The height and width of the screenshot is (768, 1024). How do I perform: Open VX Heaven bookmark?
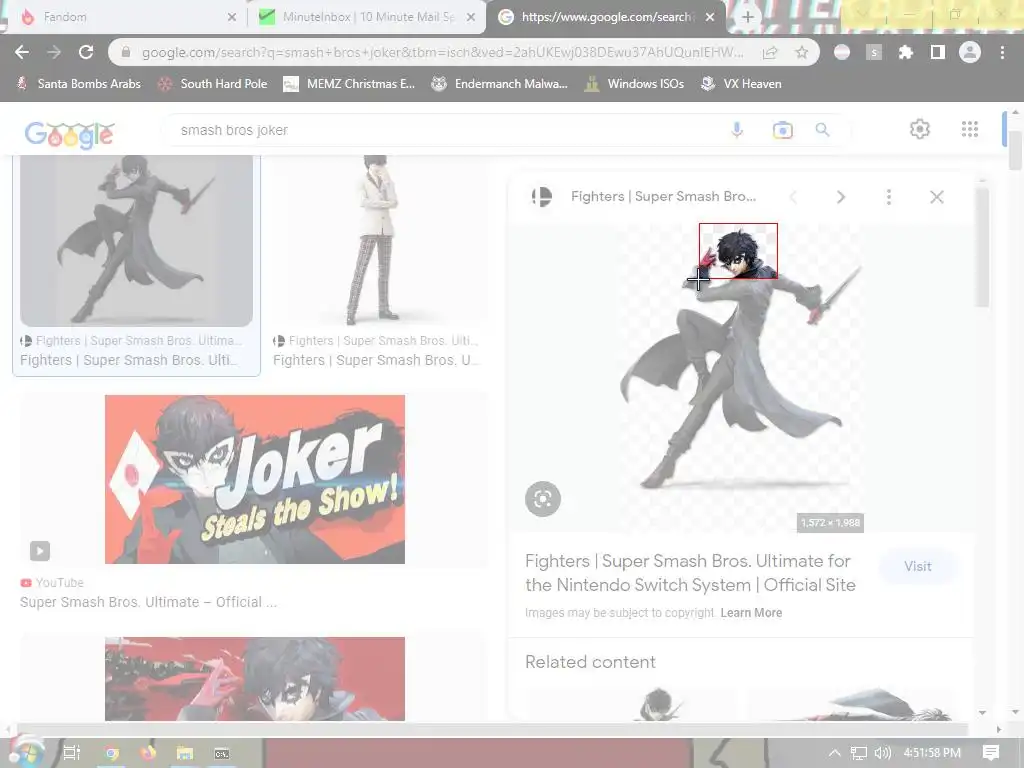[741, 84]
